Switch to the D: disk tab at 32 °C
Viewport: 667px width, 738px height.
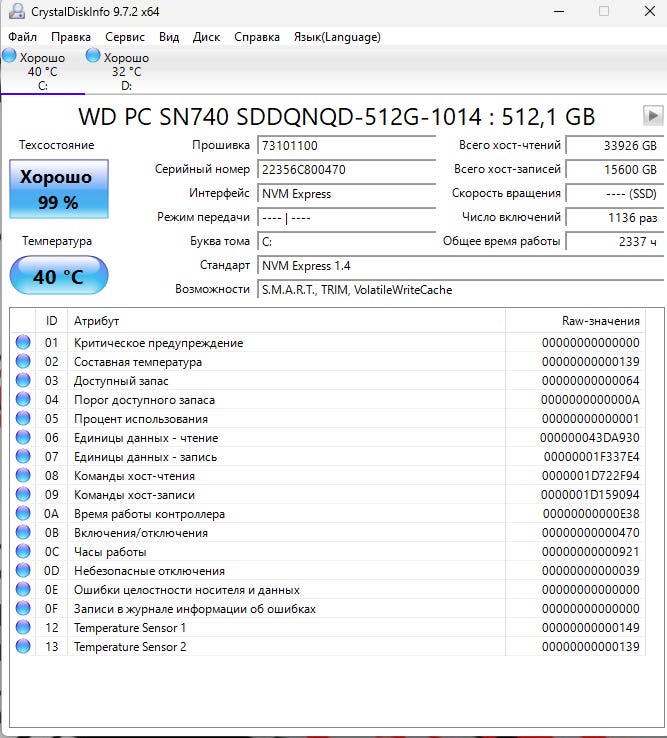(126, 71)
